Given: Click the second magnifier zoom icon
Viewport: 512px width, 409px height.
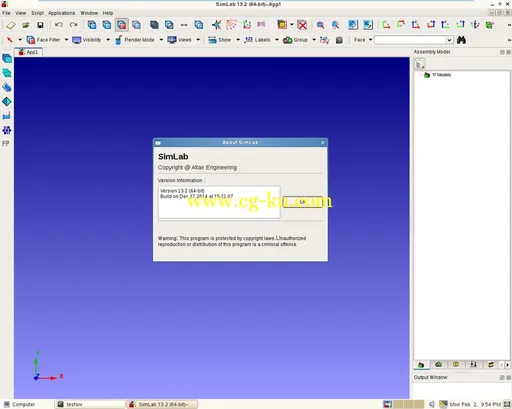Looking at the screenshot, I should (x=335, y=25).
